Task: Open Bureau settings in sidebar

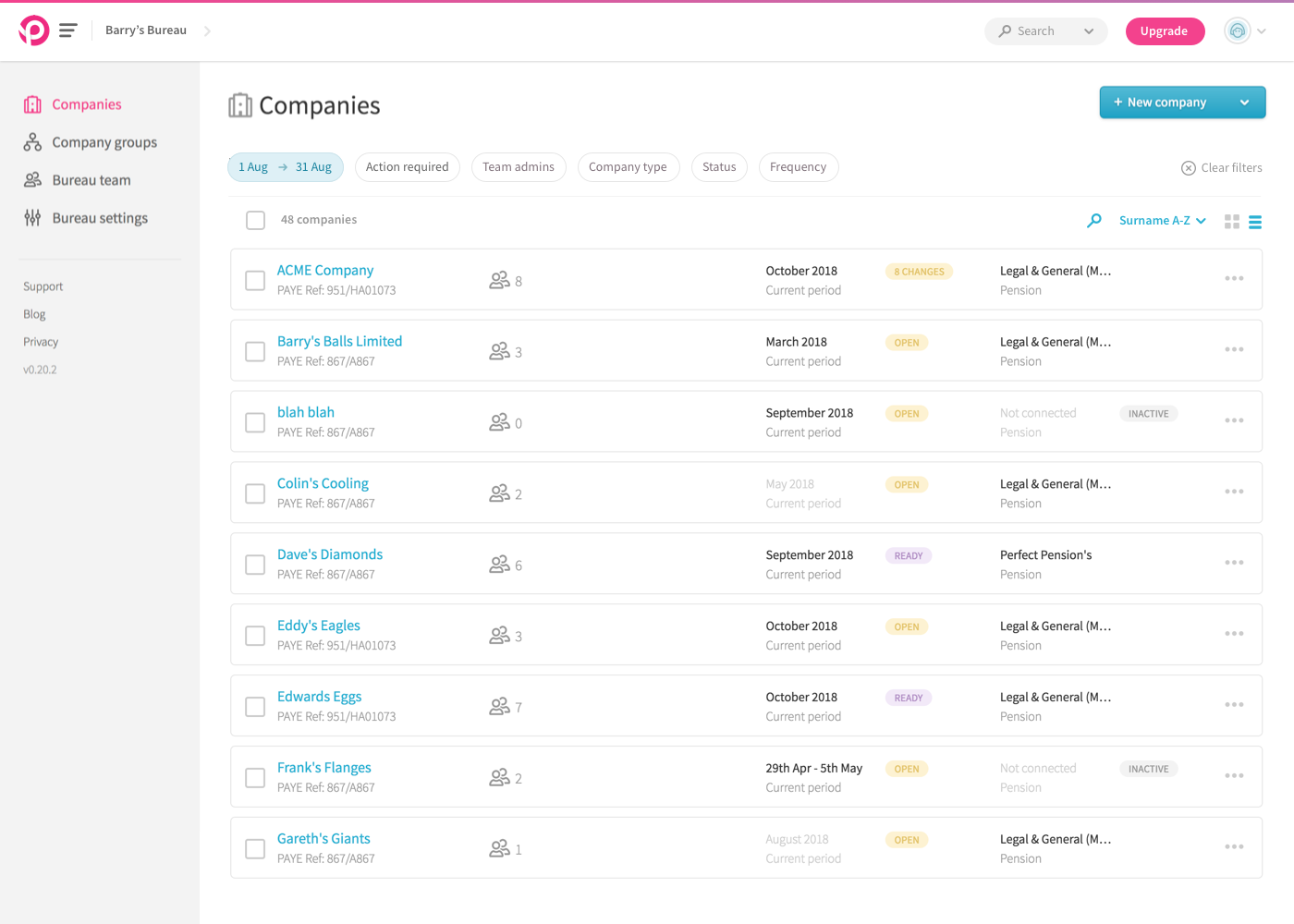Action: tap(99, 218)
